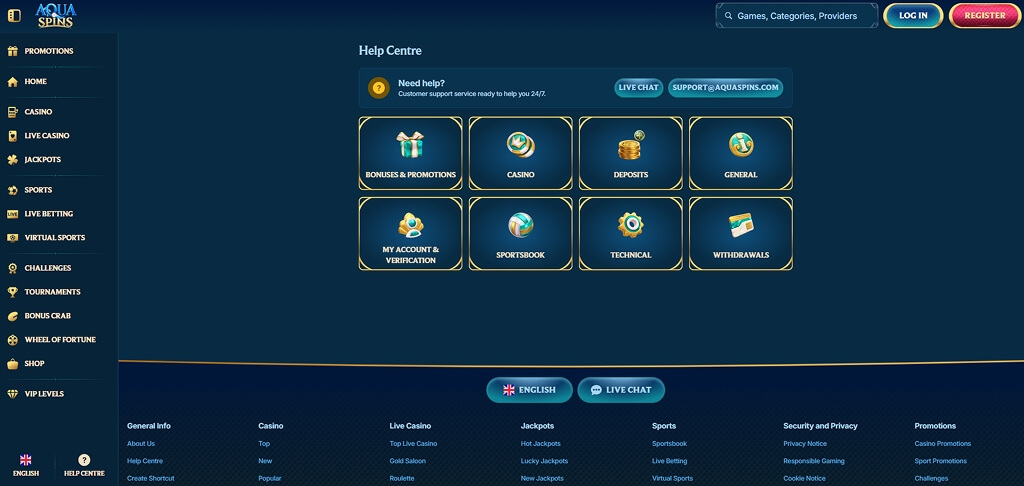Open the Withdrawals help category card
Viewport: 1024px width, 486px height.
[x=741, y=234]
